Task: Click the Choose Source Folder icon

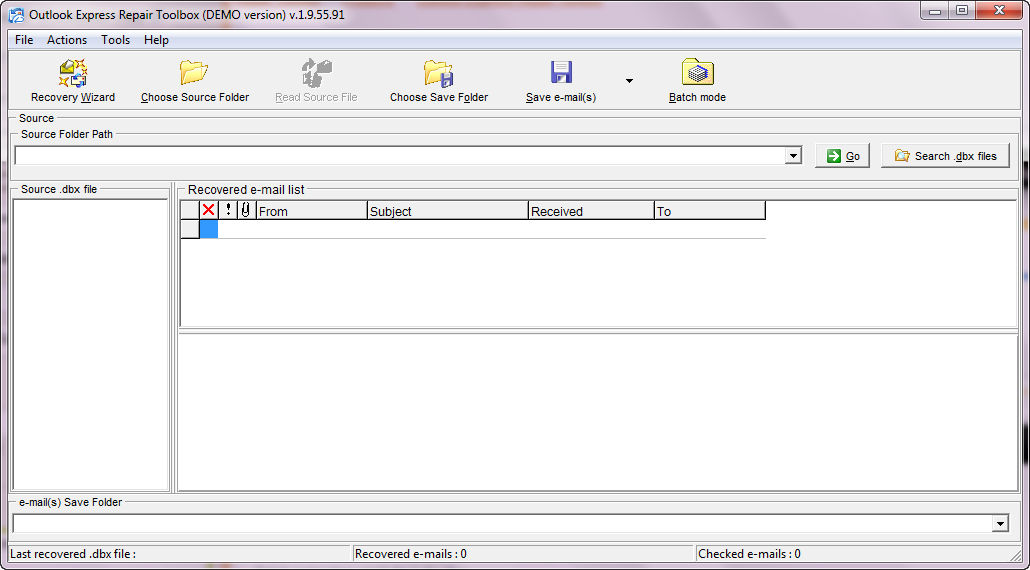Action: click(194, 72)
